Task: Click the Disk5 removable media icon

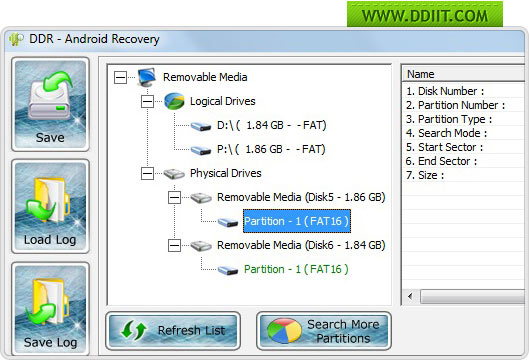Action: click(201, 198)
